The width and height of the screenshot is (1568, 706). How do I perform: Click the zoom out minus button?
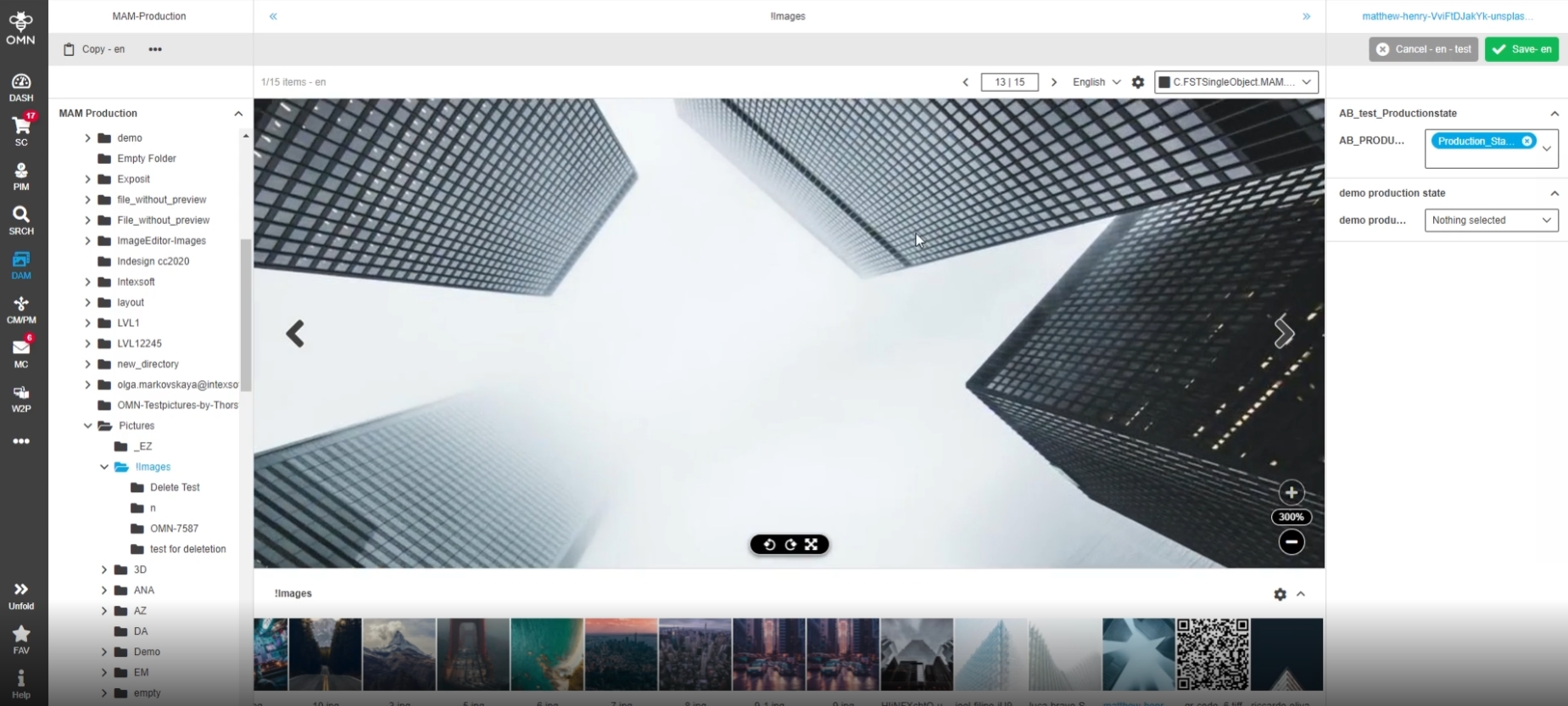click(x=1291, y=541)
